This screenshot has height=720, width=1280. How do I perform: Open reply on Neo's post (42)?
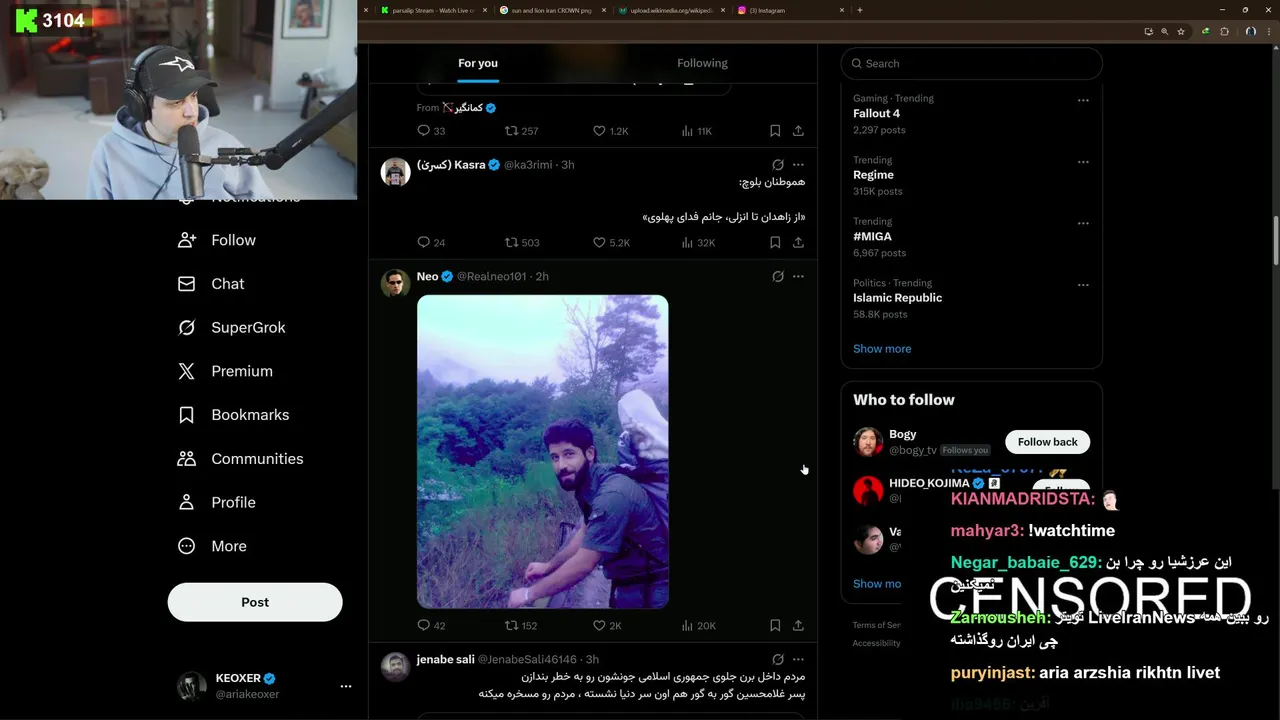point(431,625)
